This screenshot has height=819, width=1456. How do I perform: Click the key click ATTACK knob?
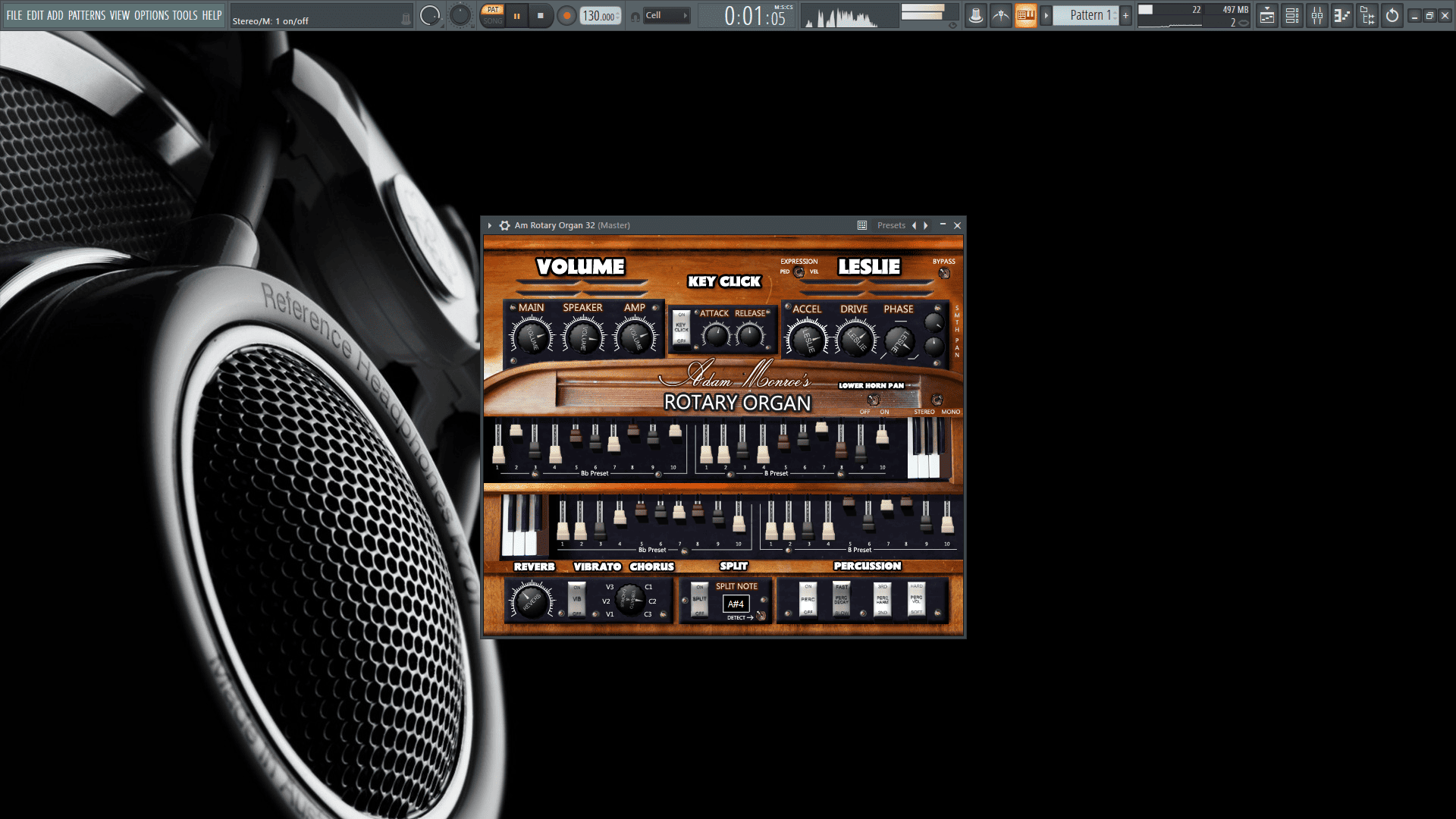coord(715,334)
